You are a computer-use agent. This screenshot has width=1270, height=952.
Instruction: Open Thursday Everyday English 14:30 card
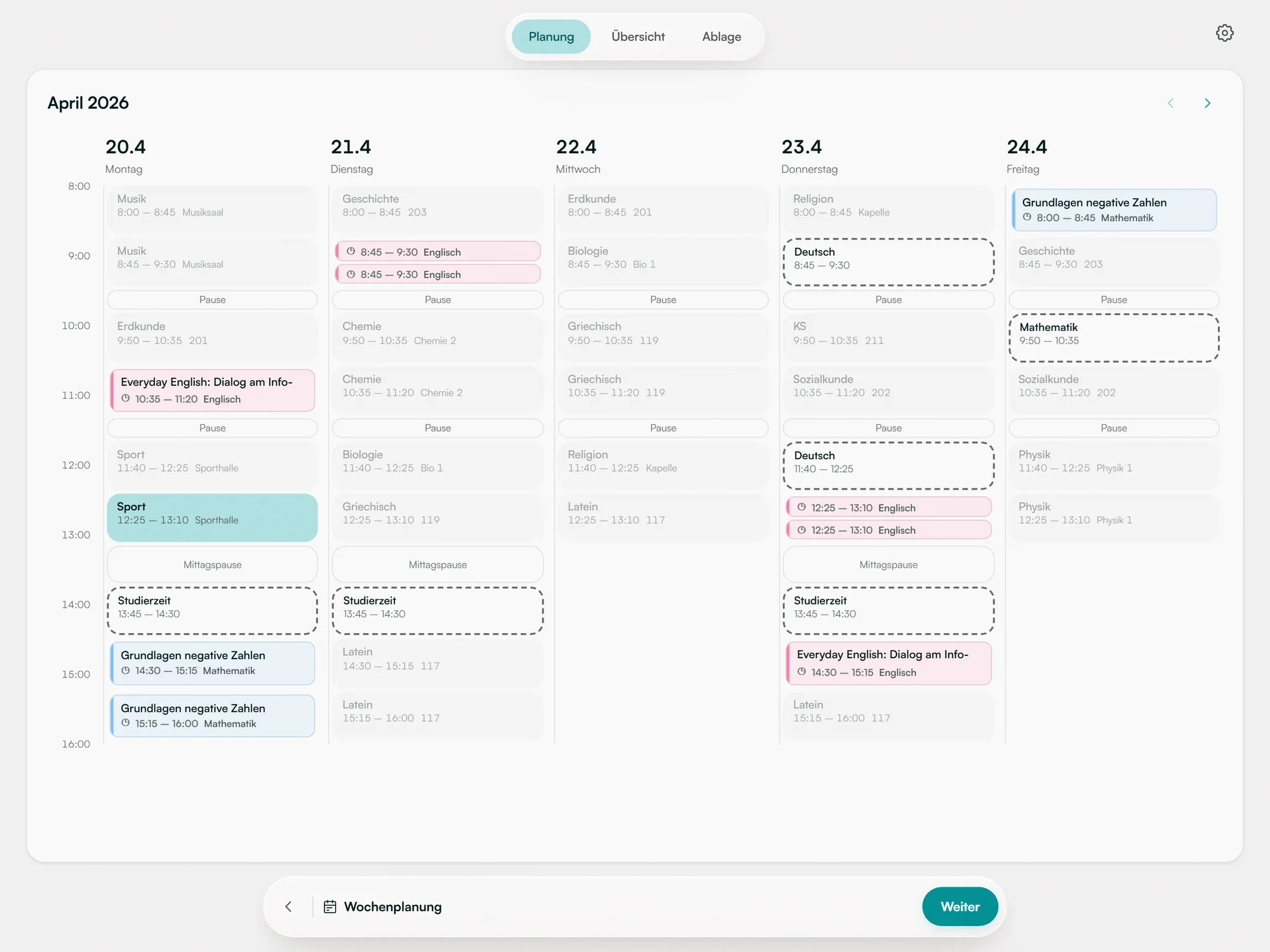coord(888,663)
